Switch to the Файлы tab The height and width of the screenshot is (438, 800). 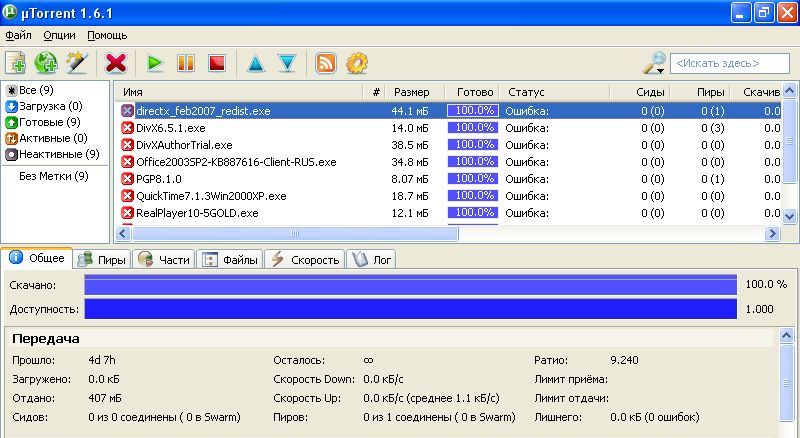coord(230,259)
